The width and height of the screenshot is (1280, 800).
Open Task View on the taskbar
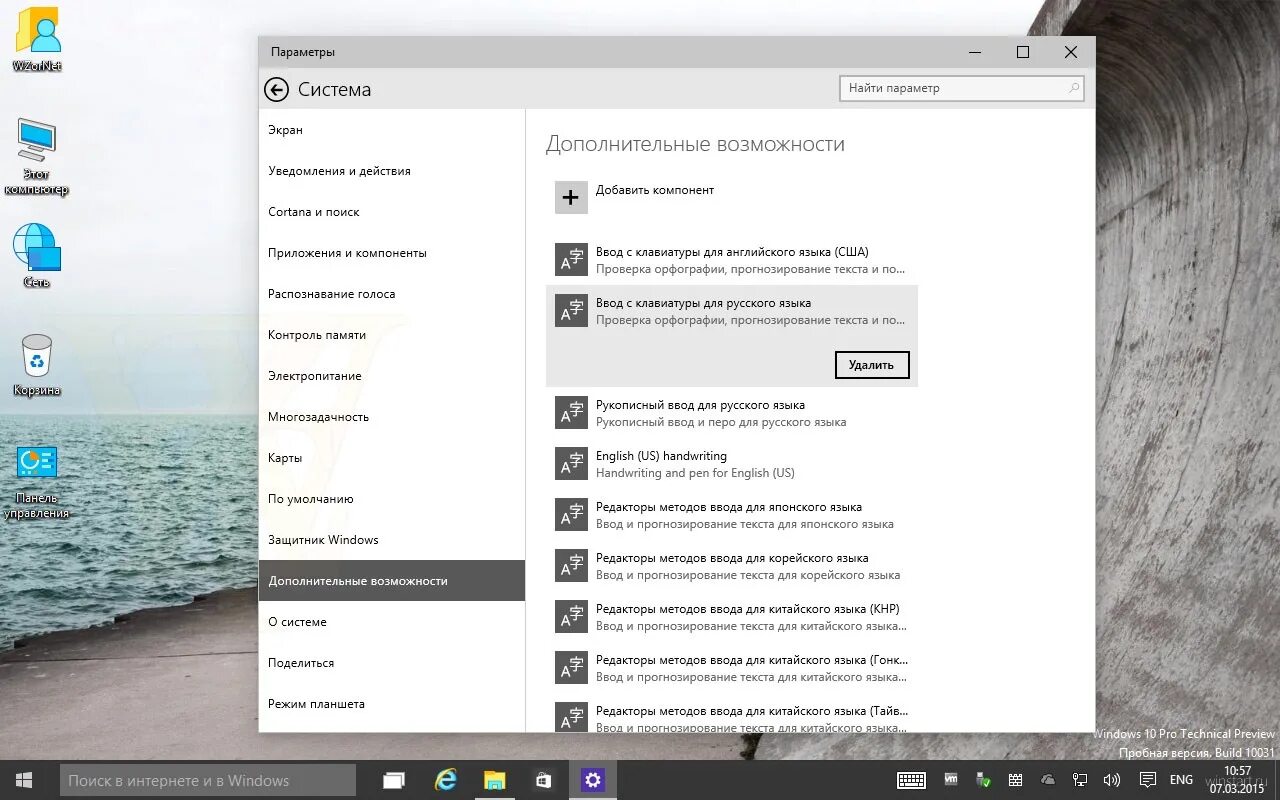point(393,779)
